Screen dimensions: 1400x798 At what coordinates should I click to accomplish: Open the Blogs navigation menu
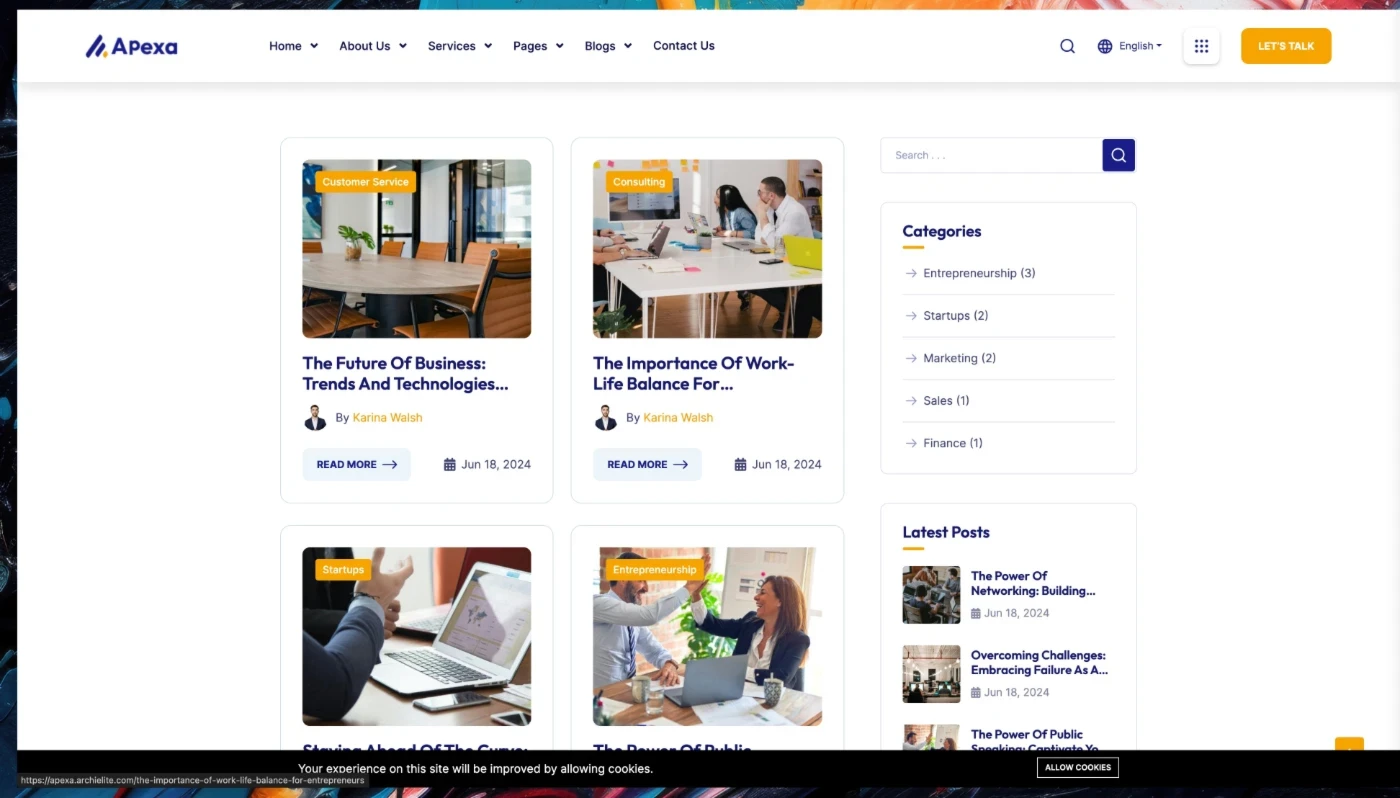608,46
